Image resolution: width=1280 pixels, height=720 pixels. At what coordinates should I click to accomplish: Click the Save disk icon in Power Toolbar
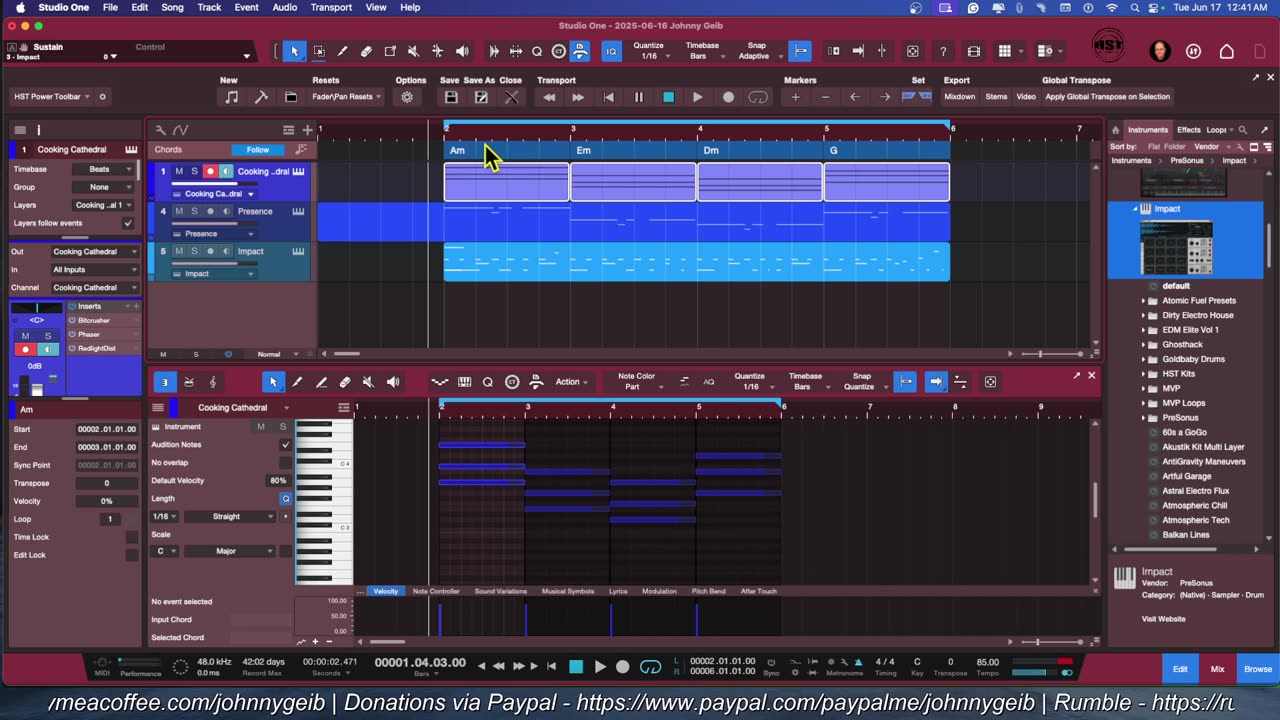[451, 97]
